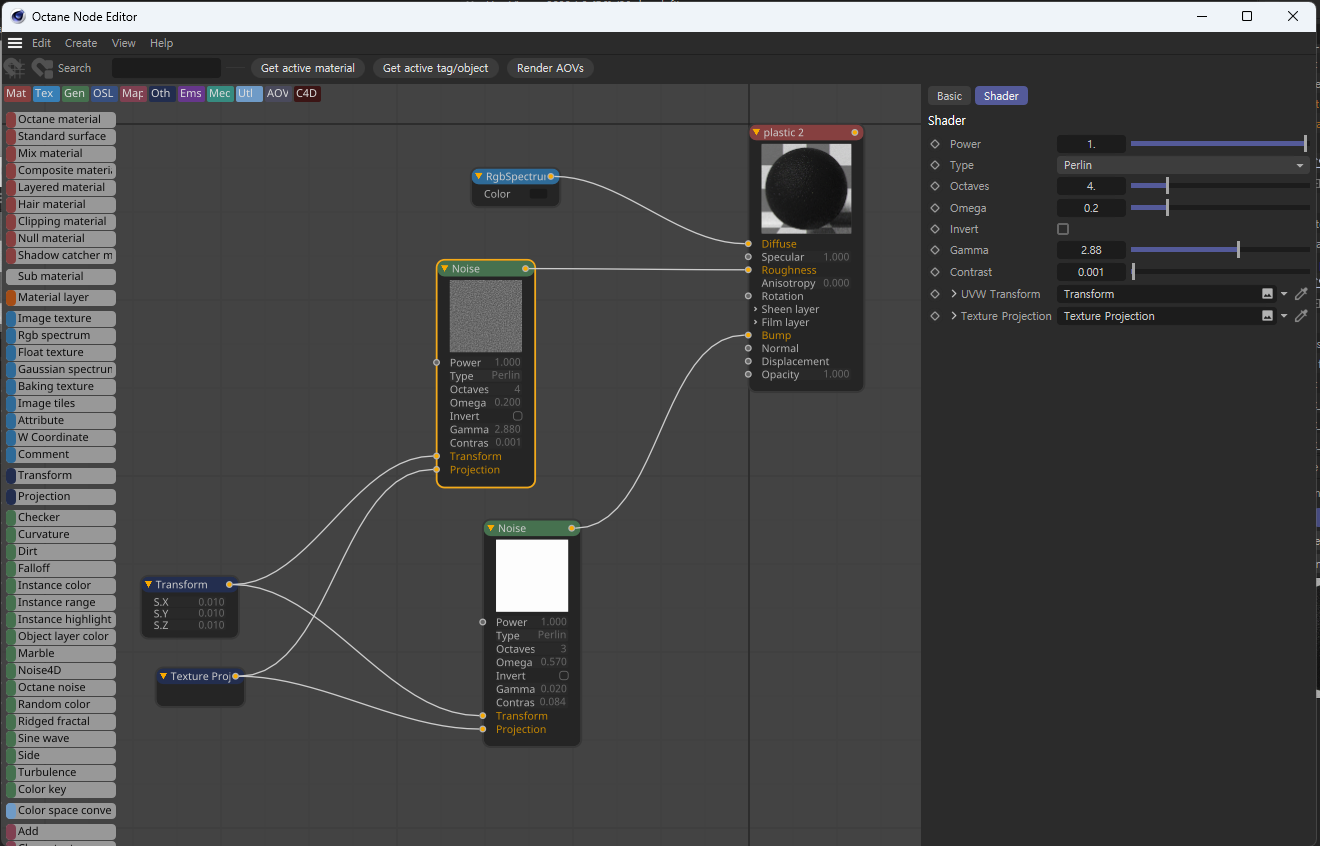Viewport: 1320px width, 846px height.
Task: Expand Film layer on plastic 2 node
Action: coord(755,322)
